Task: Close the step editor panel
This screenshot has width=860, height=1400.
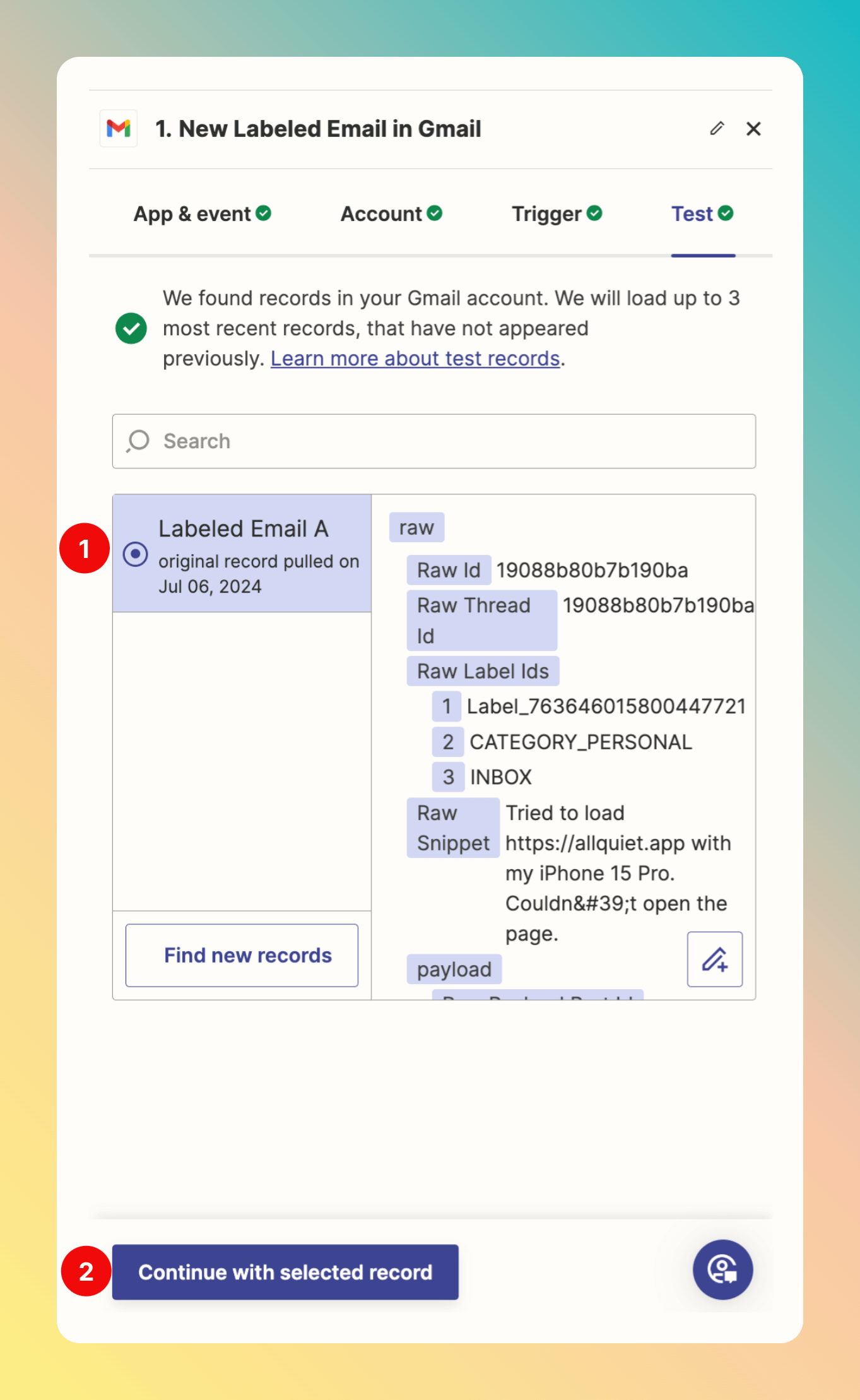Action: click(x=753, y=129)
